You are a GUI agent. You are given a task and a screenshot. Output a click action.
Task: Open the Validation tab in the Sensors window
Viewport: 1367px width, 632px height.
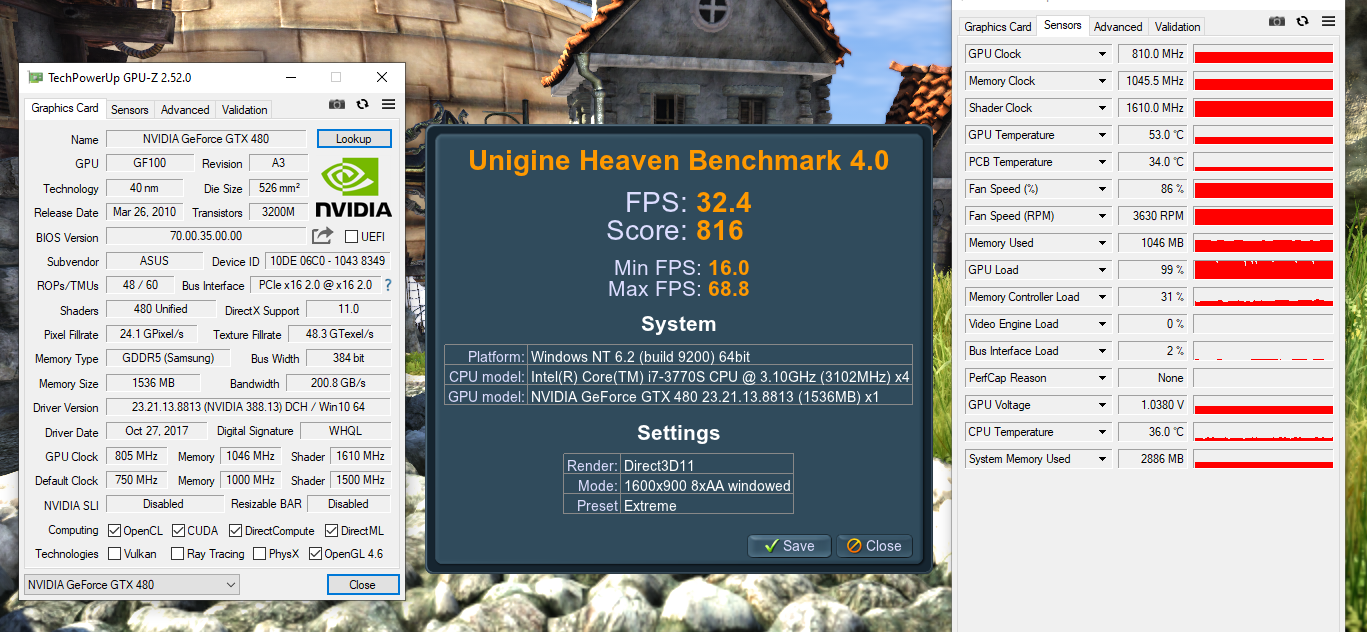[1177, 27]
